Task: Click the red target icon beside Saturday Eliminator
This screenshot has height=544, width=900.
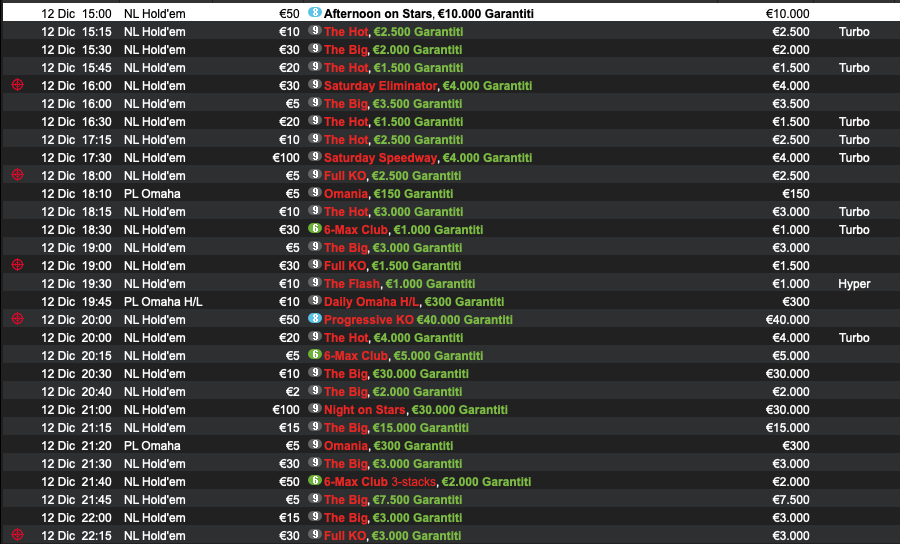Action: 18,85
